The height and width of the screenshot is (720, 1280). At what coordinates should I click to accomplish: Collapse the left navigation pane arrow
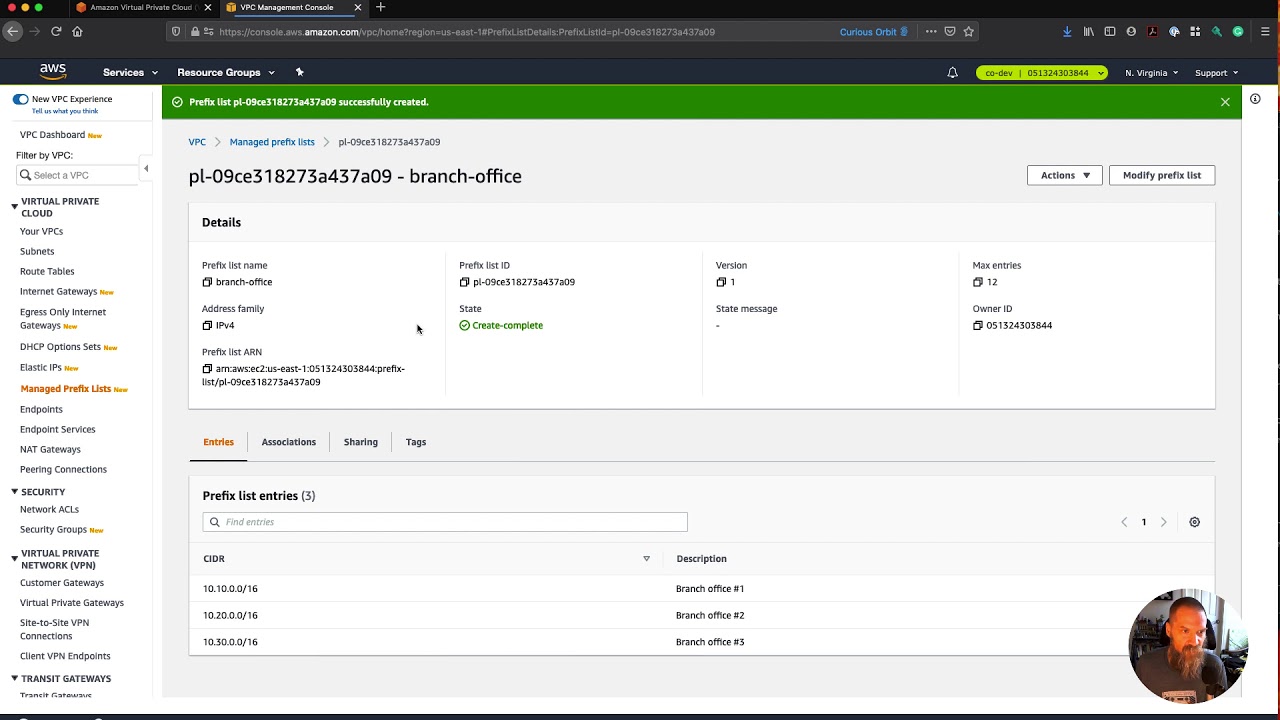click(146, 169)
